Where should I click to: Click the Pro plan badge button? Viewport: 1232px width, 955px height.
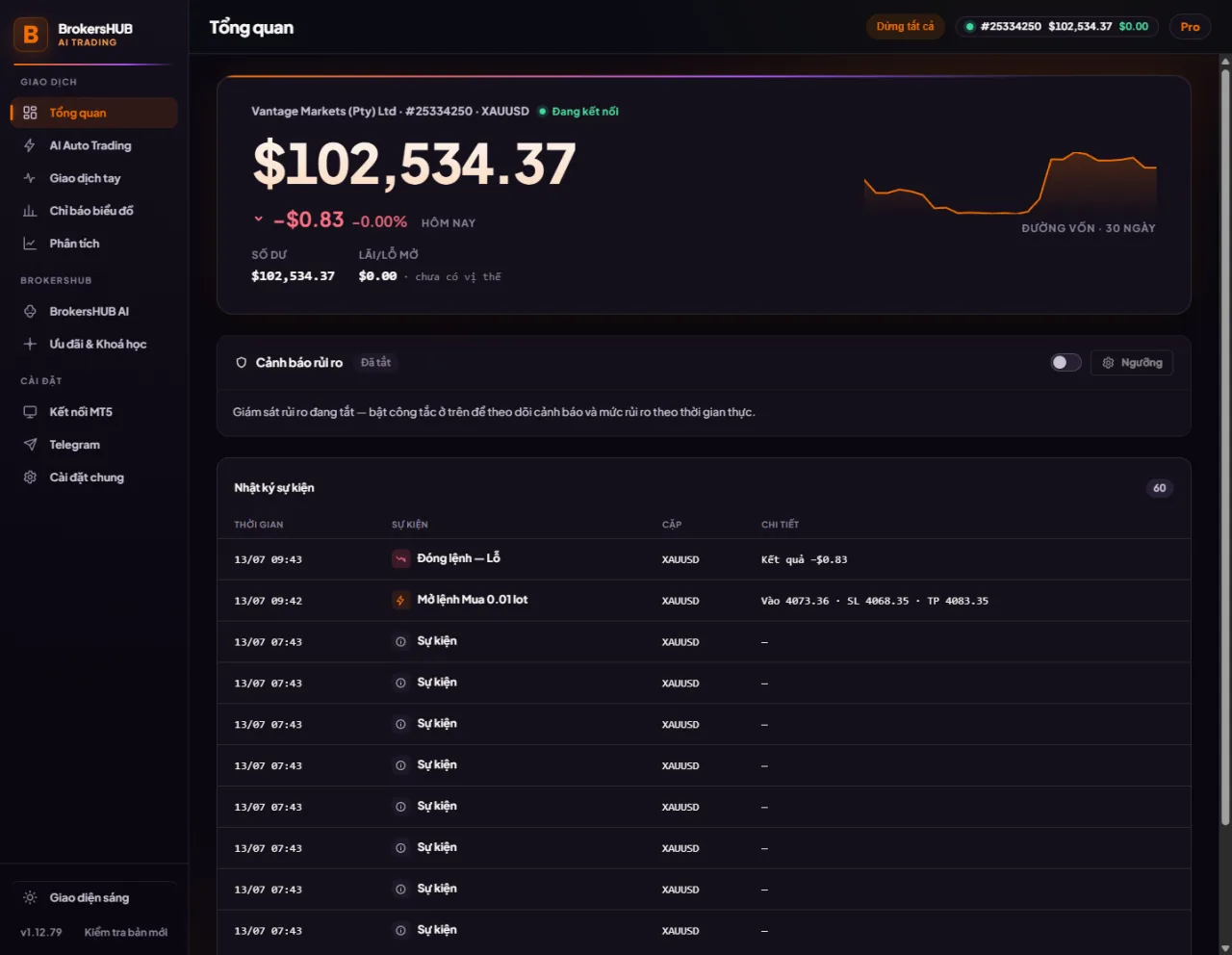[x=1190, y=27]
